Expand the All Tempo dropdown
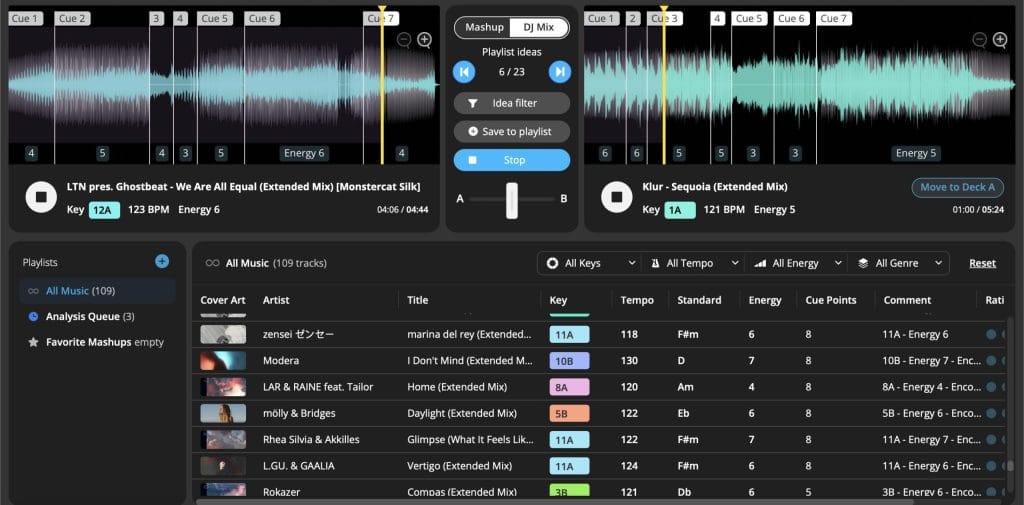The height and width of the screenshot is (505, 1024). pos(691,263)
